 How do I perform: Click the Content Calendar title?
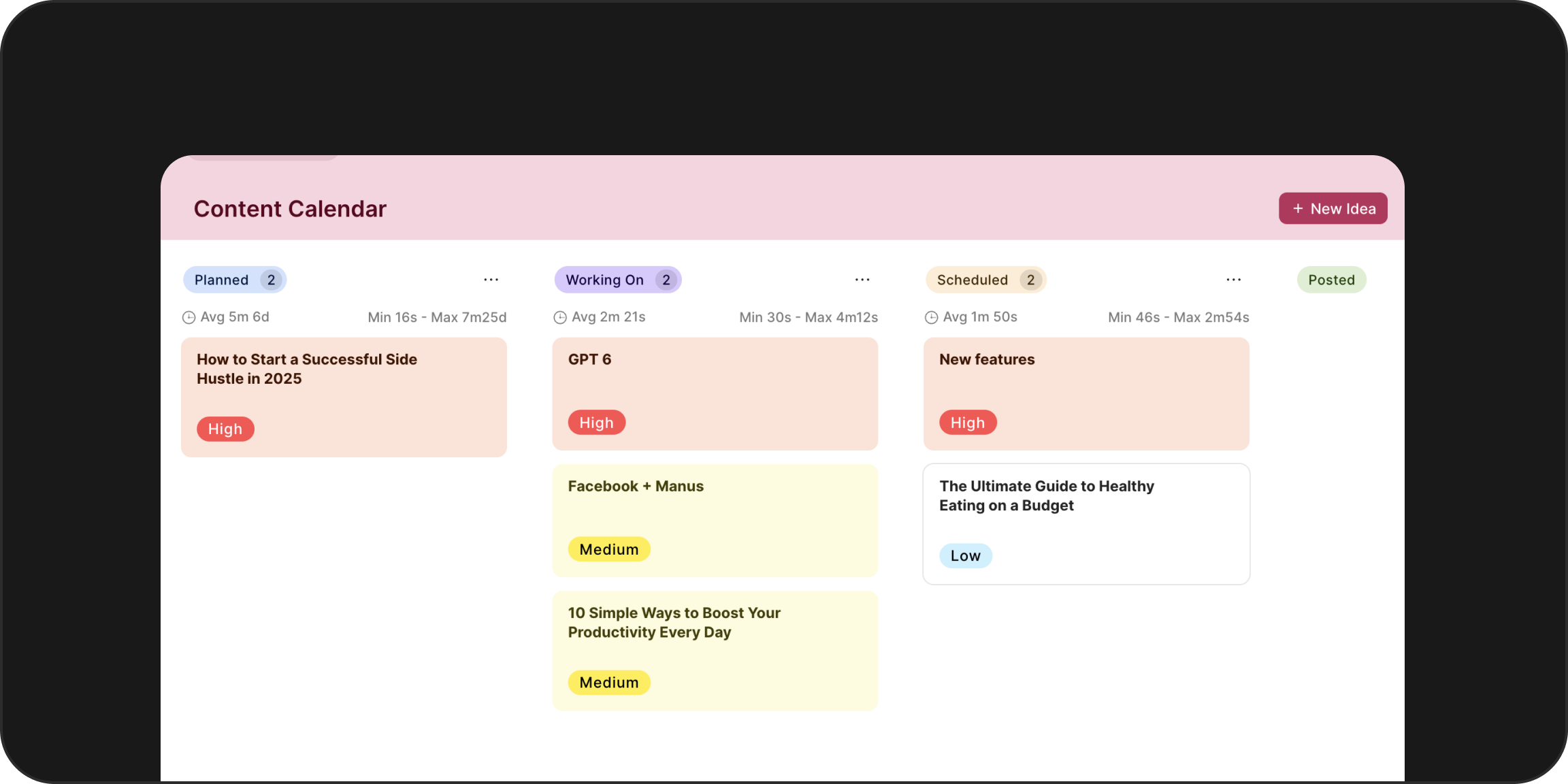pyautogui.click(x=290, y=209)
